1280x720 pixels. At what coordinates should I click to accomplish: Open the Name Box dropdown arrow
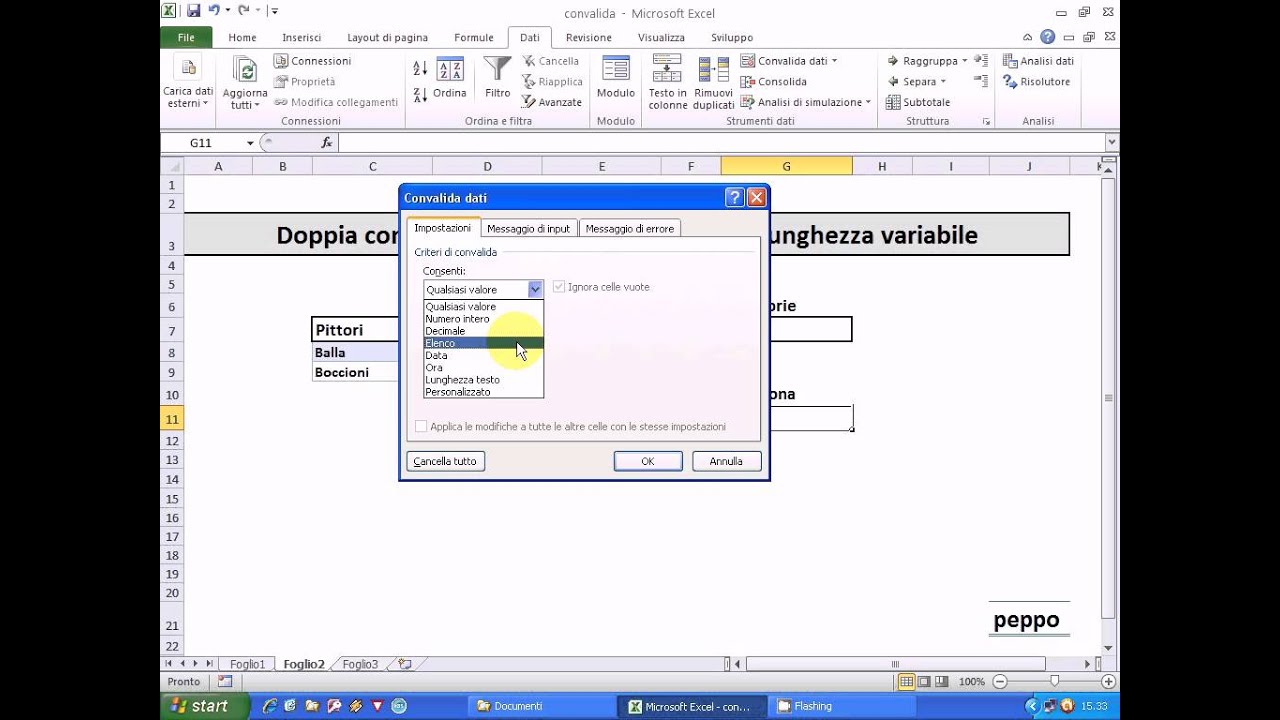(250, 143)
